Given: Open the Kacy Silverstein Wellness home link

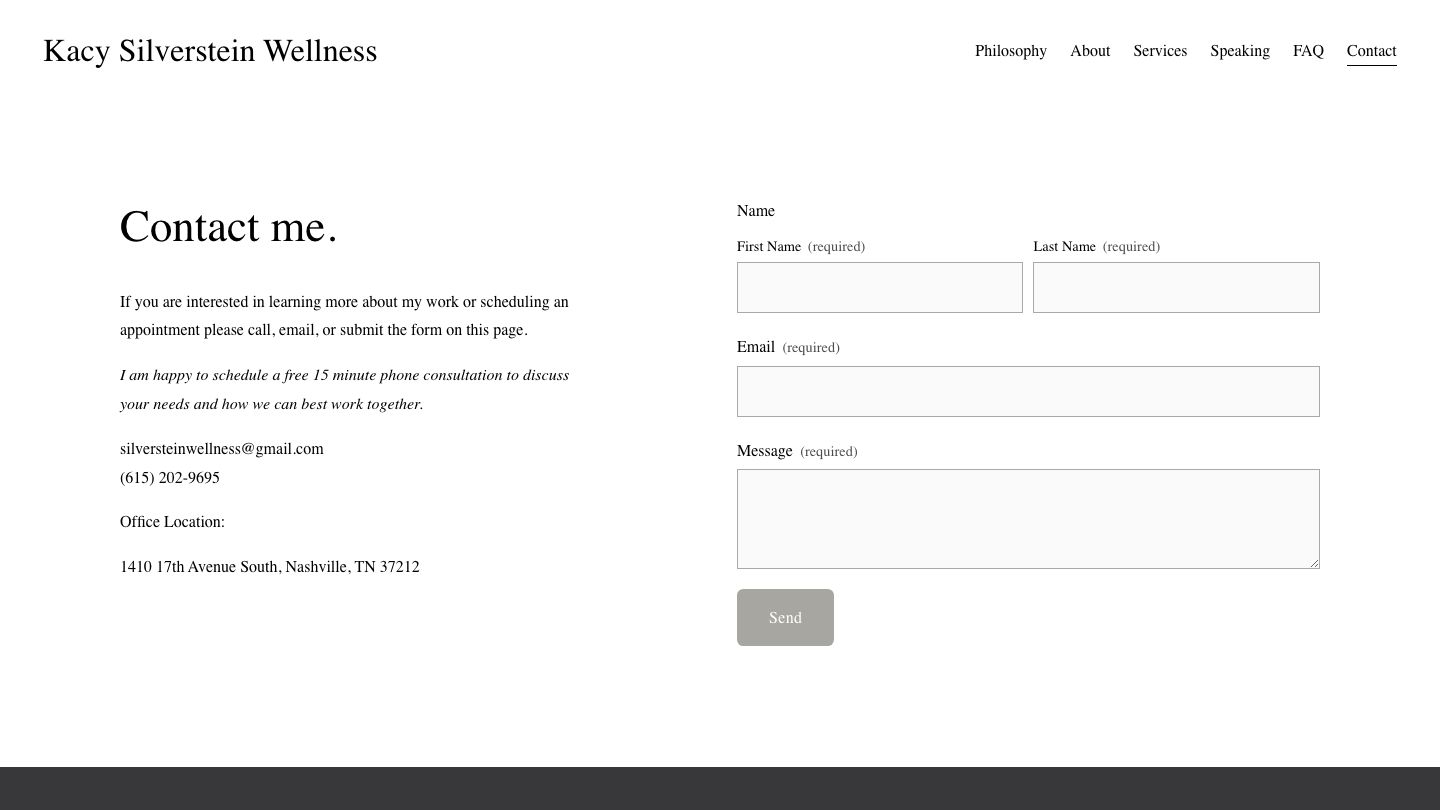Looking at the screenshot, I should (210, 51).
